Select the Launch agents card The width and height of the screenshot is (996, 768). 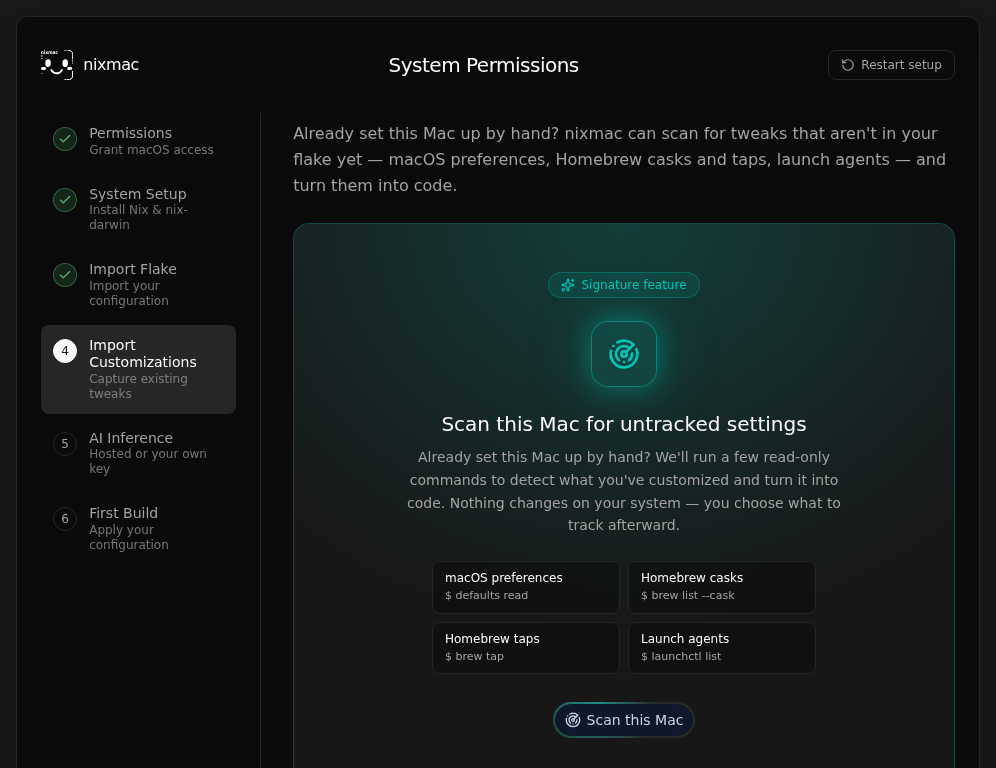(722, 648)
